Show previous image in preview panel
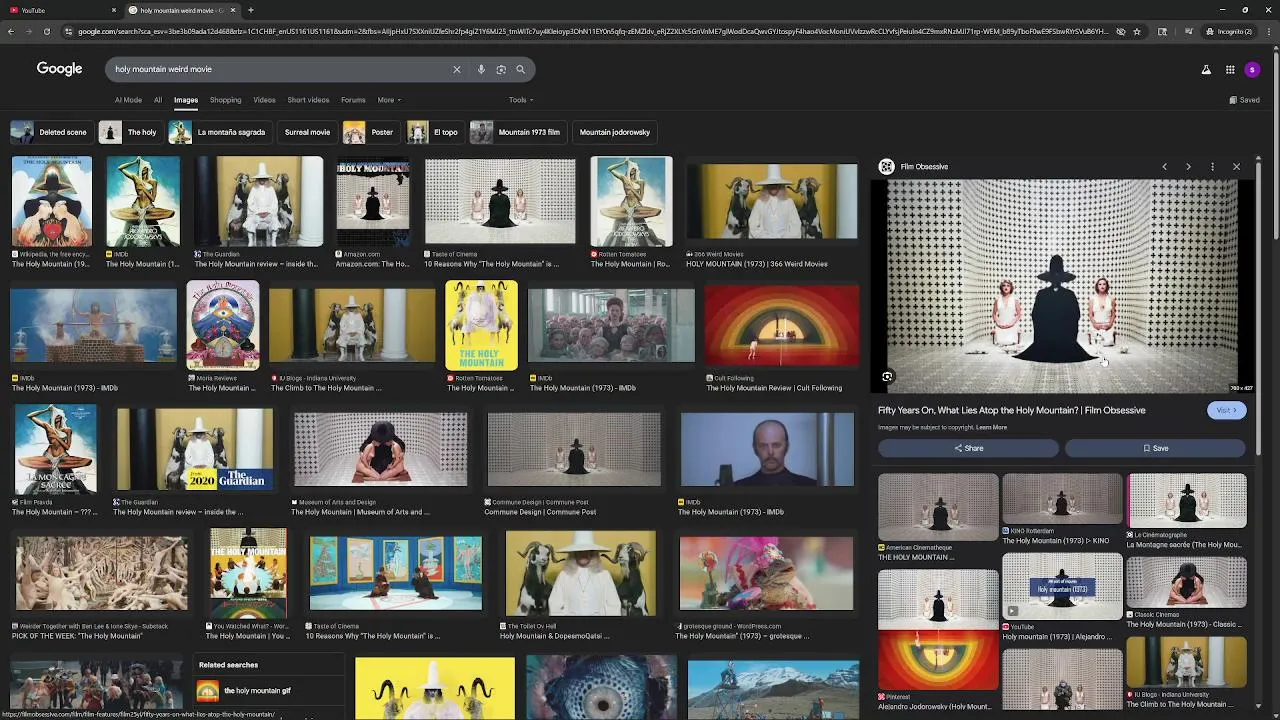1280x720 pixels. pos(1164,167)
